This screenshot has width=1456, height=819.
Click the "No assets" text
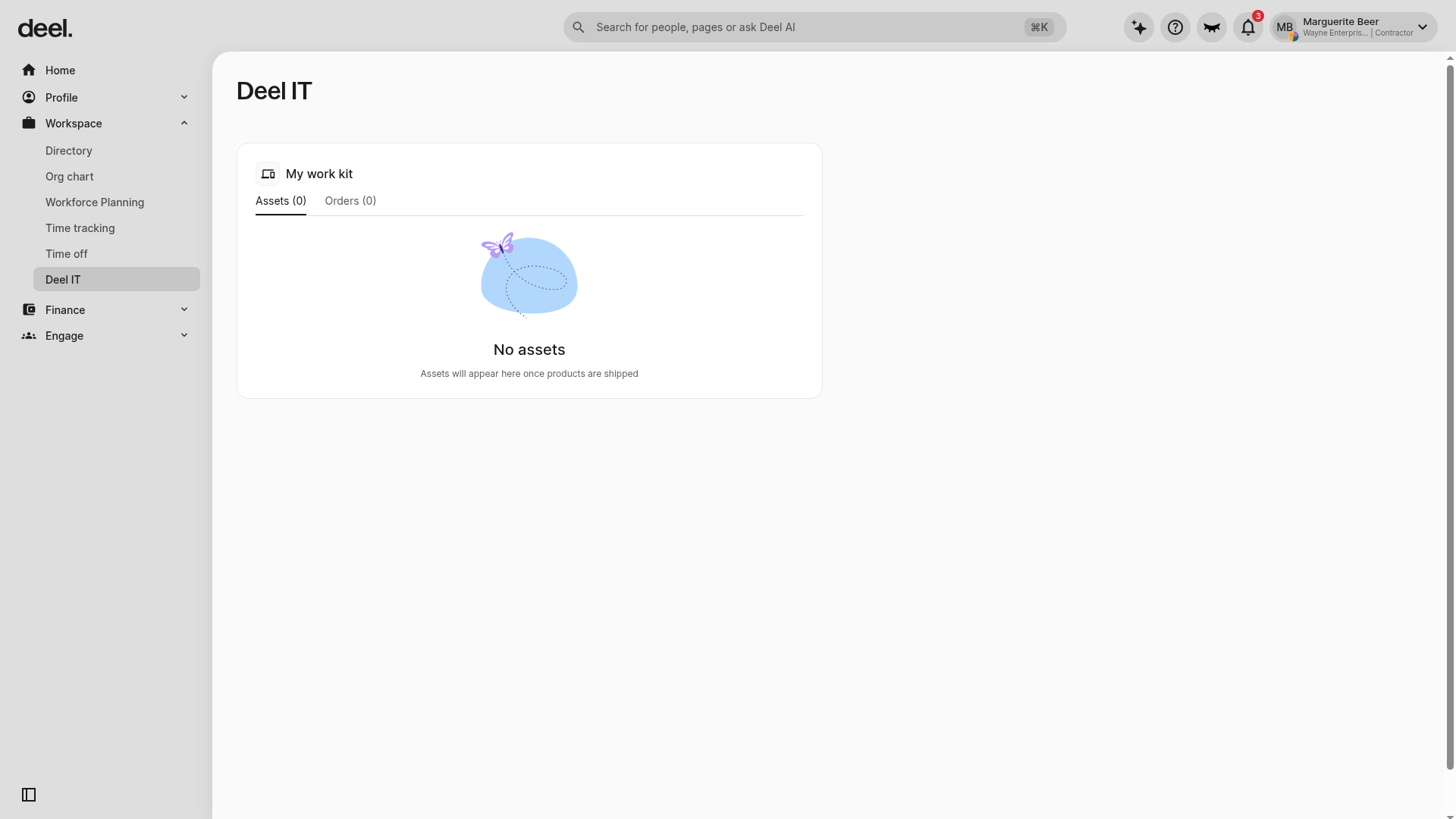pos(529,350)
